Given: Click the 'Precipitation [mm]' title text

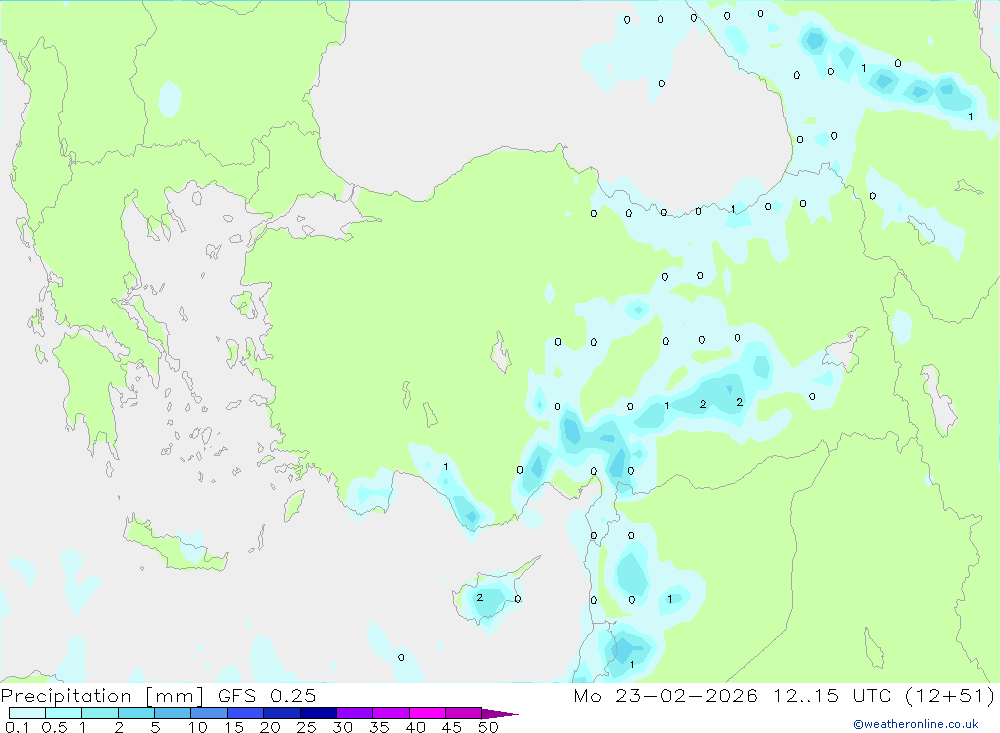Looking at the screenshot, I should (x=102, y=696).
